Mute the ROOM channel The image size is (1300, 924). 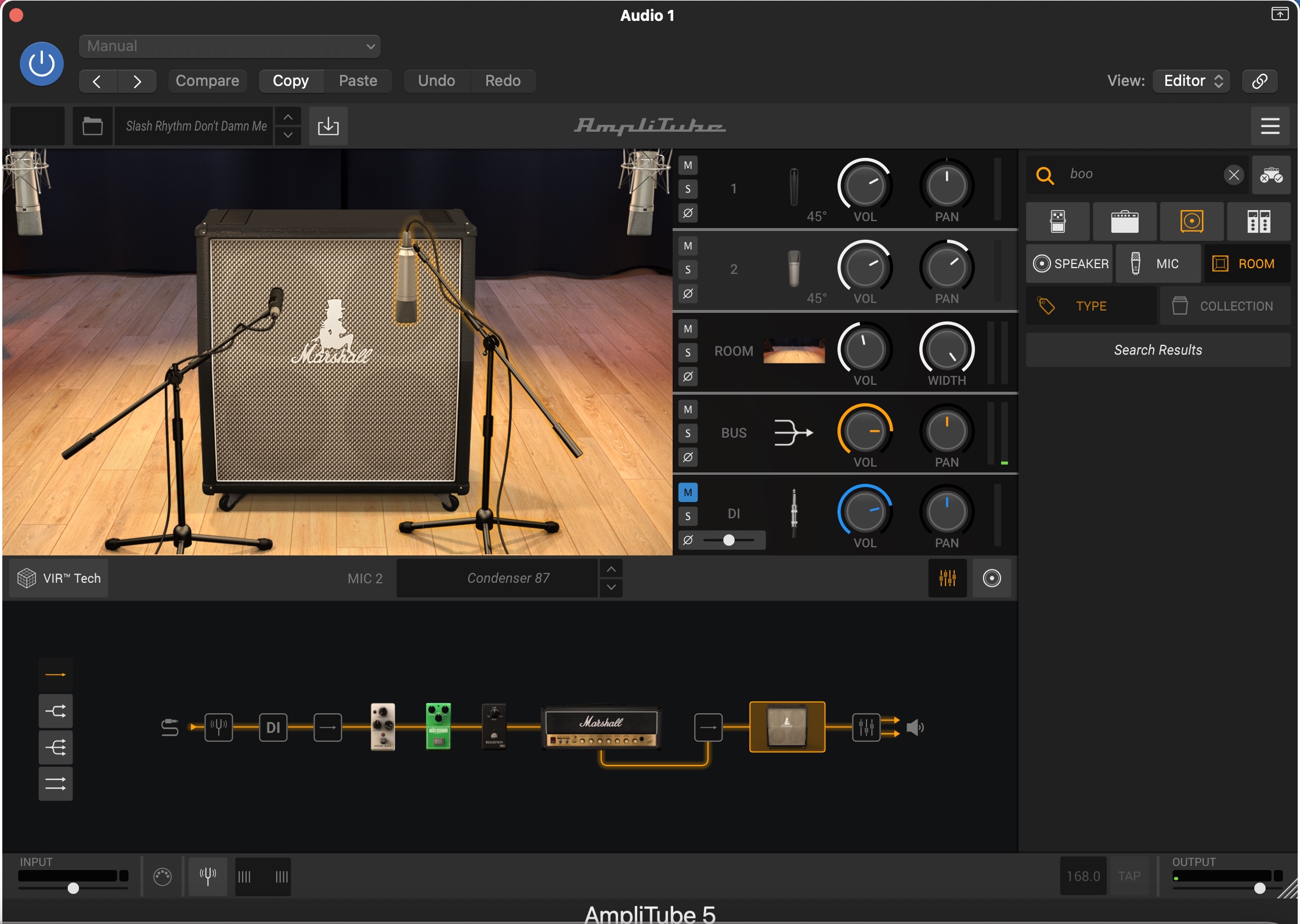point(688,329)
